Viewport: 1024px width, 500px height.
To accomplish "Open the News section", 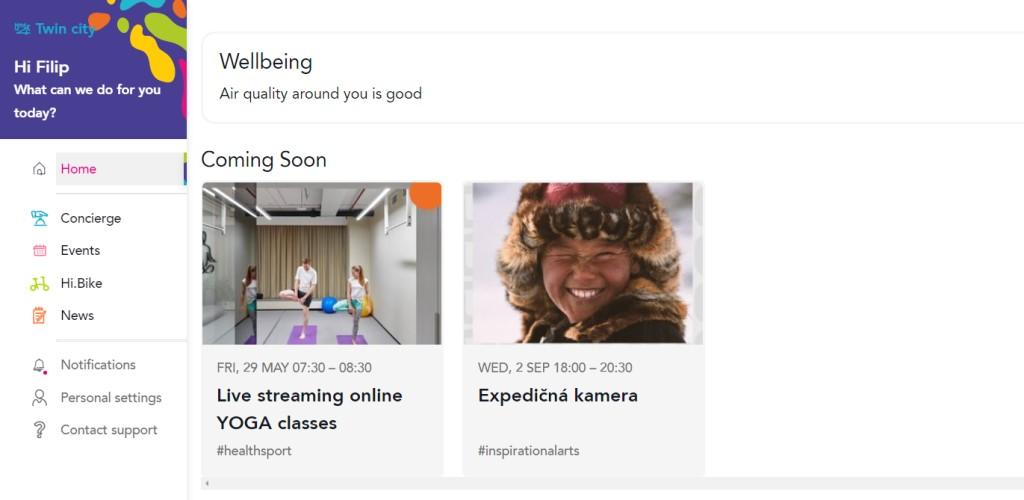I will (77, 315).
